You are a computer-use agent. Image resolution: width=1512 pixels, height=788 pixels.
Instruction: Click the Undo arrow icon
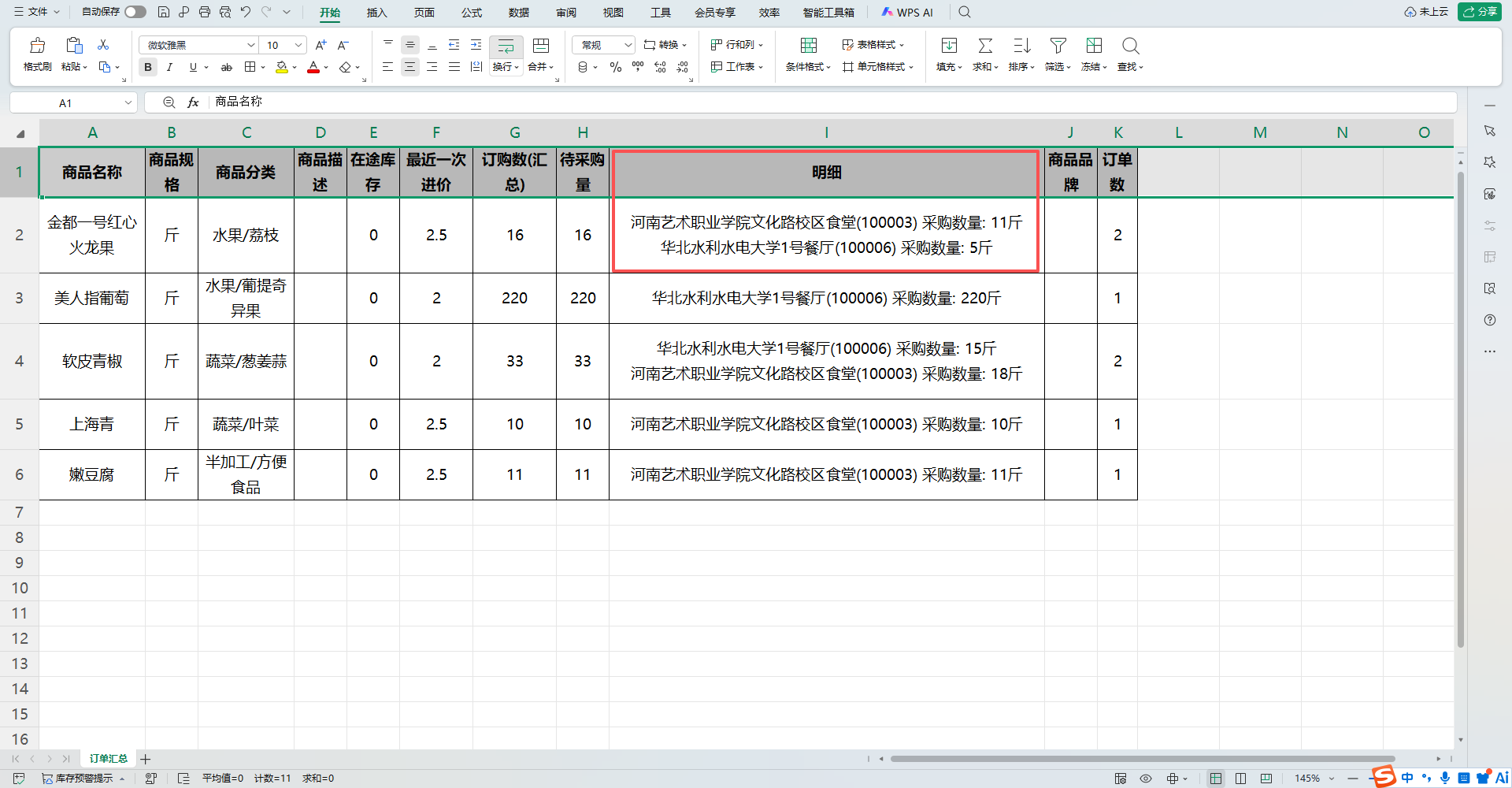tap(246, 12)
